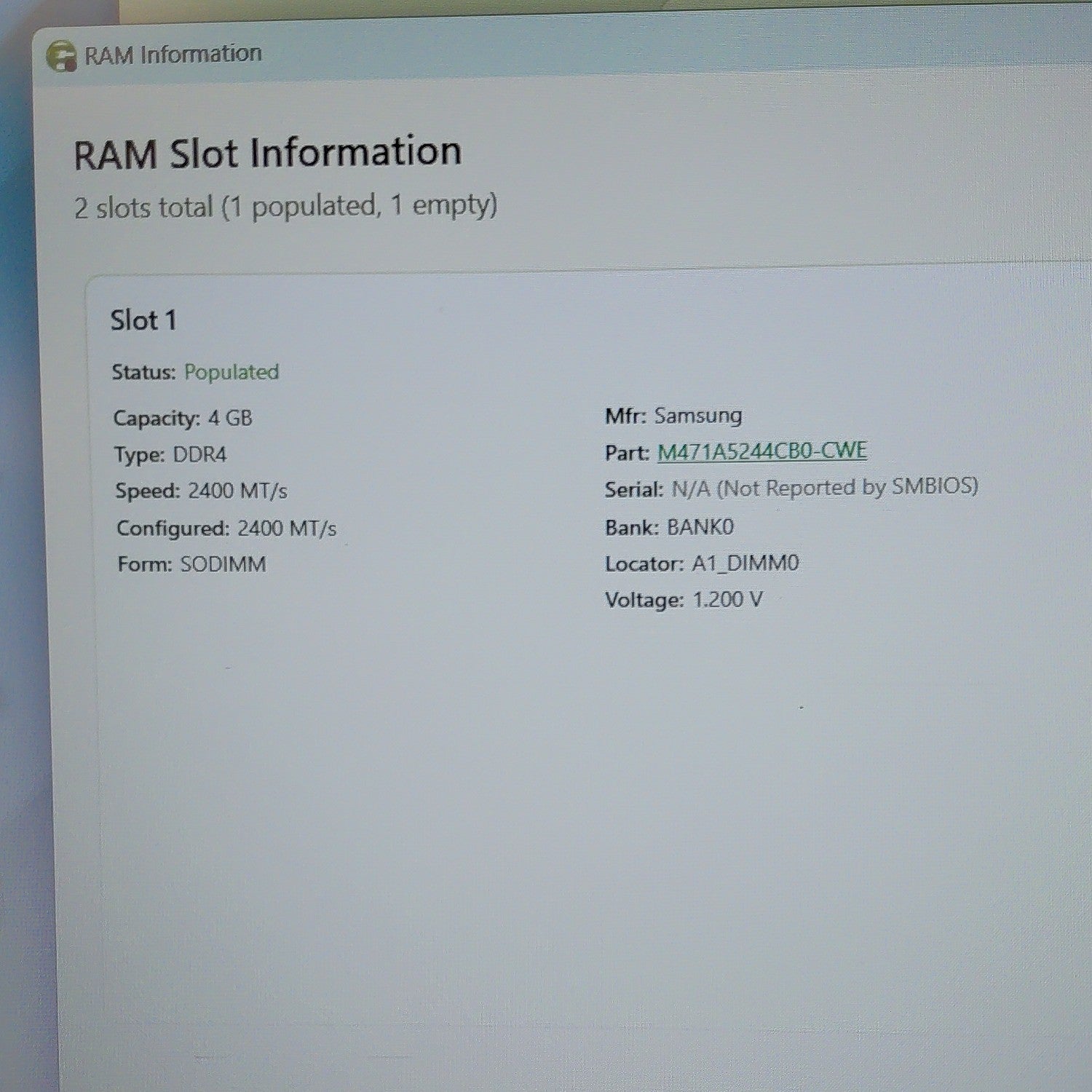
Task: Select the Speed 2400 MT/s value
Action: 237,491
